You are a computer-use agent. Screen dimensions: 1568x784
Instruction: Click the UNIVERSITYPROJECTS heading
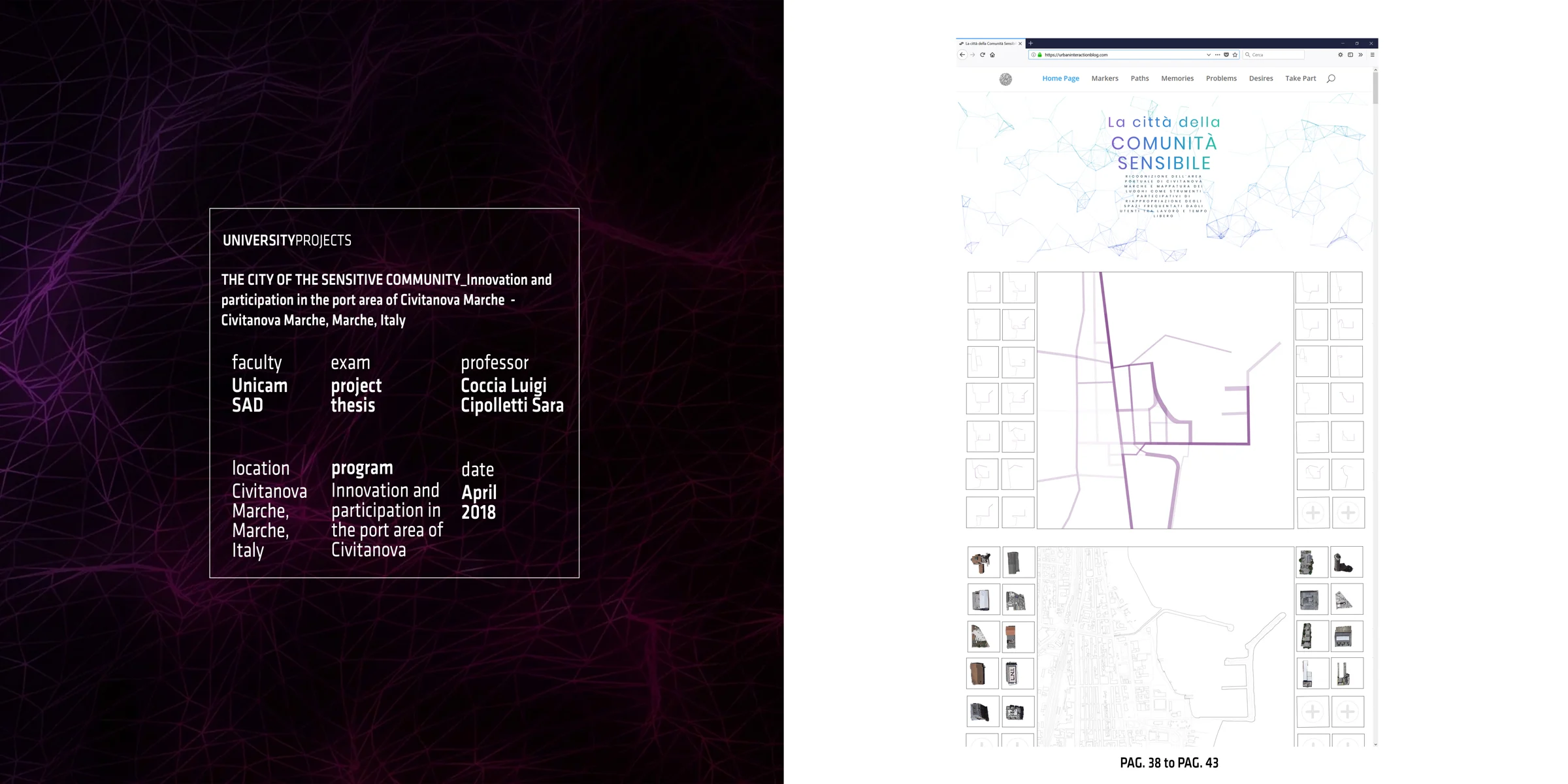pyautogui.click(x=287, y=240)
